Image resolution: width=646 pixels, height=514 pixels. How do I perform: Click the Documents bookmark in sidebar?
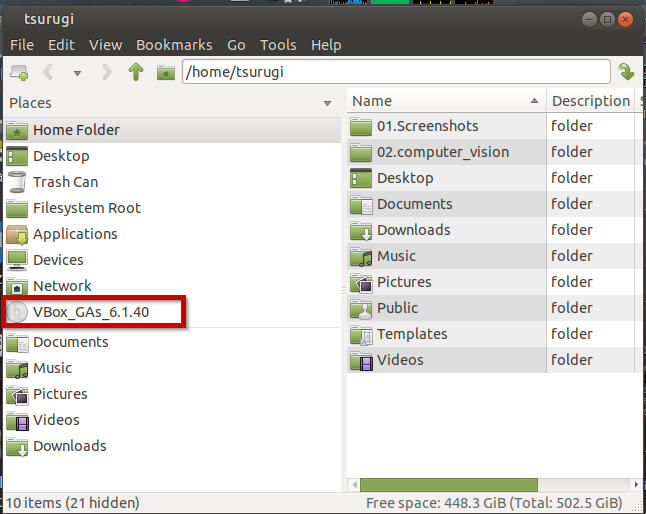tap(172, 342)
